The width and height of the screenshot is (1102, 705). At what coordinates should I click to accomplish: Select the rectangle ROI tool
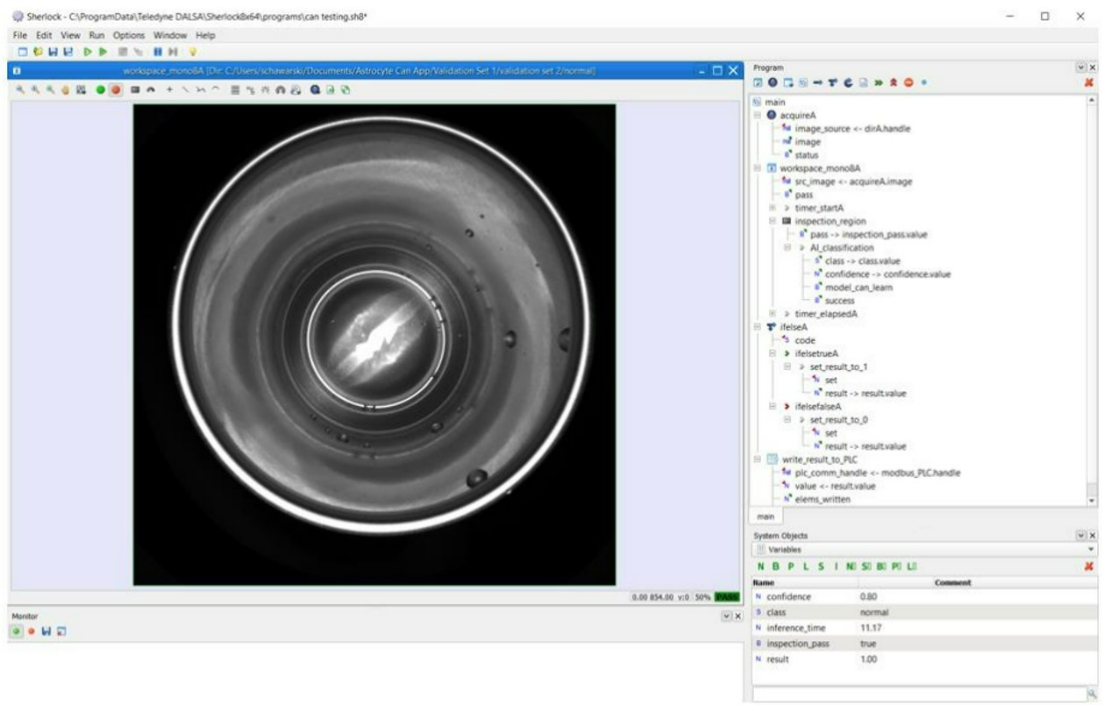[135, 90]
